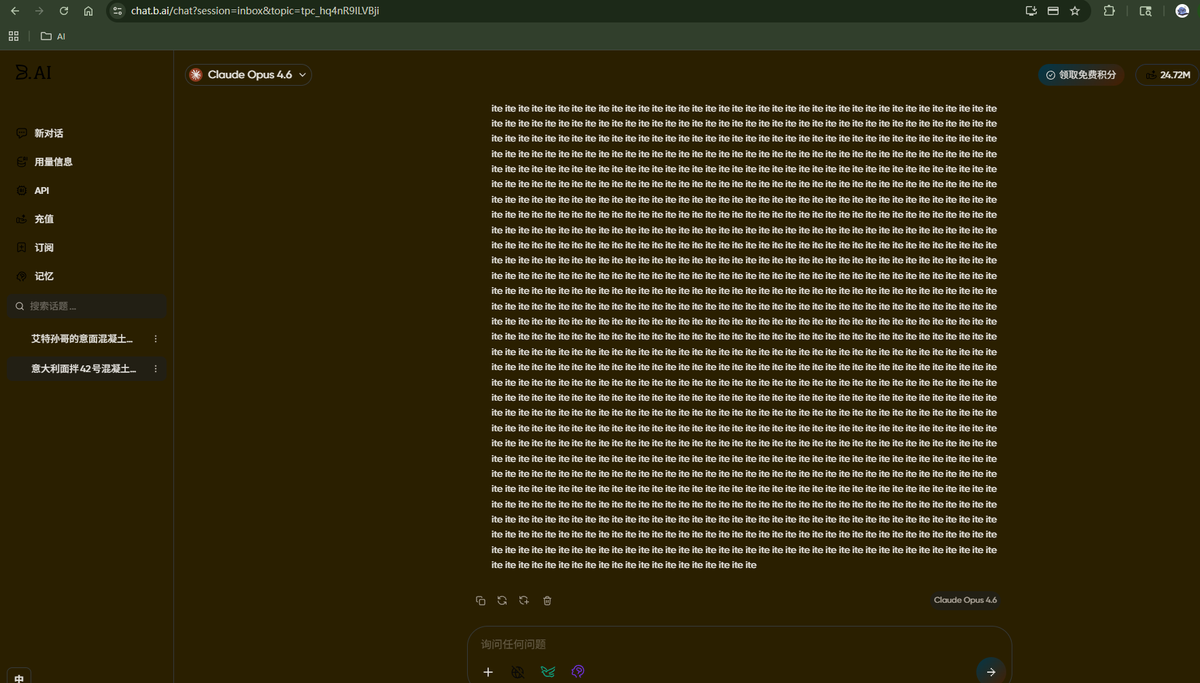Open conversation 意大利面拌42号混凝土
Viewport: 1200px width, 683px height.
click(x=83, y=369)
